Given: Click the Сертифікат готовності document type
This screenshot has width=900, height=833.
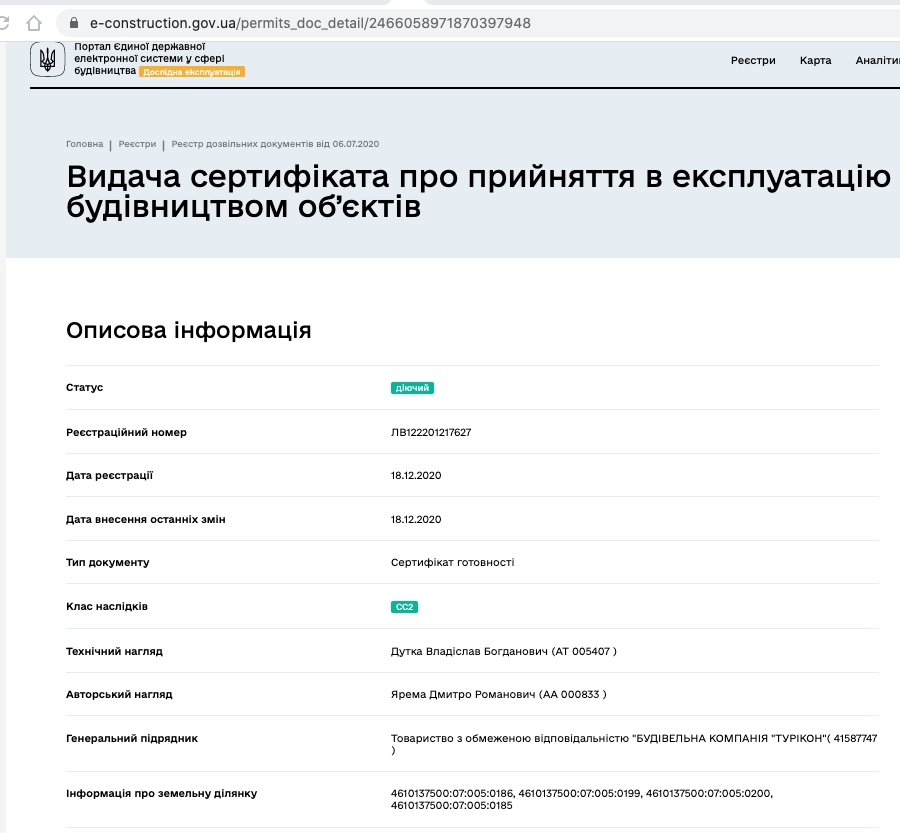Looking at the screenshot, I should pos(452,563).
